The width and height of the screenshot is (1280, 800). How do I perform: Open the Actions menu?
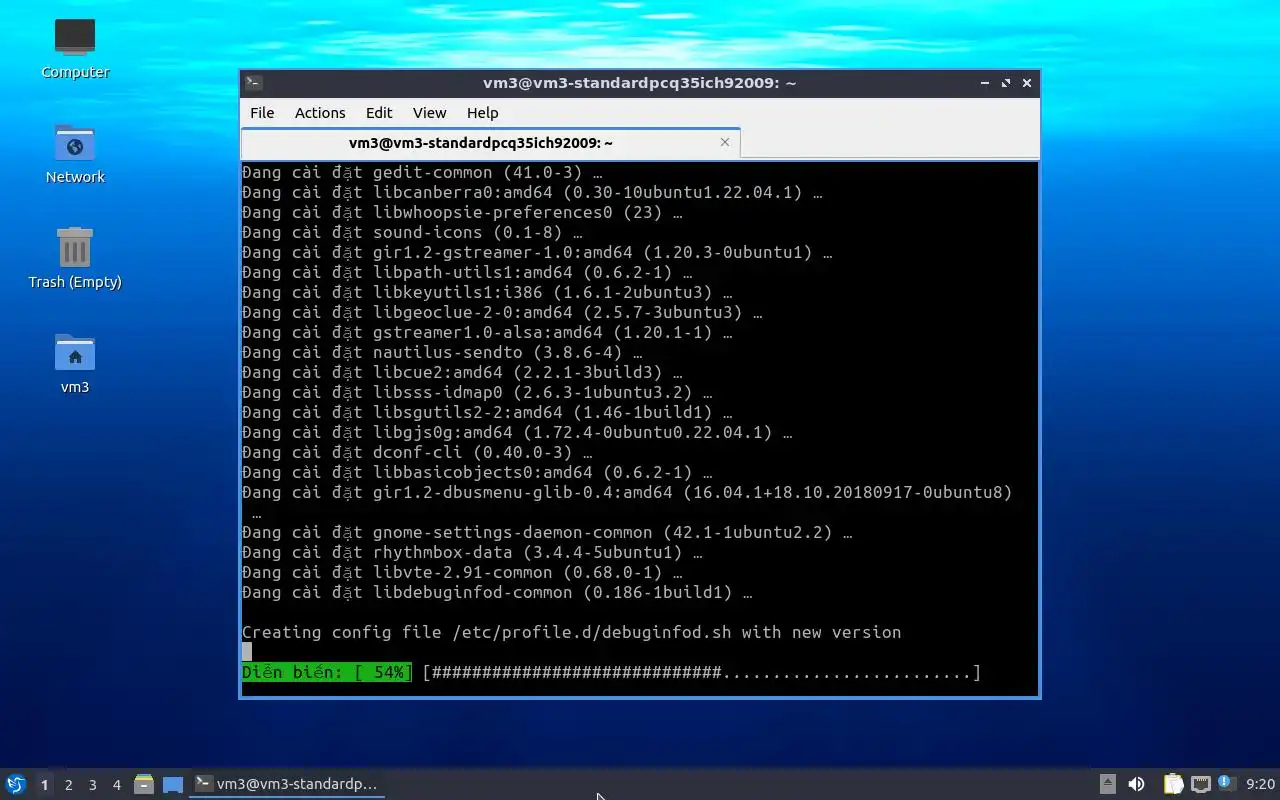coord(320,113)
